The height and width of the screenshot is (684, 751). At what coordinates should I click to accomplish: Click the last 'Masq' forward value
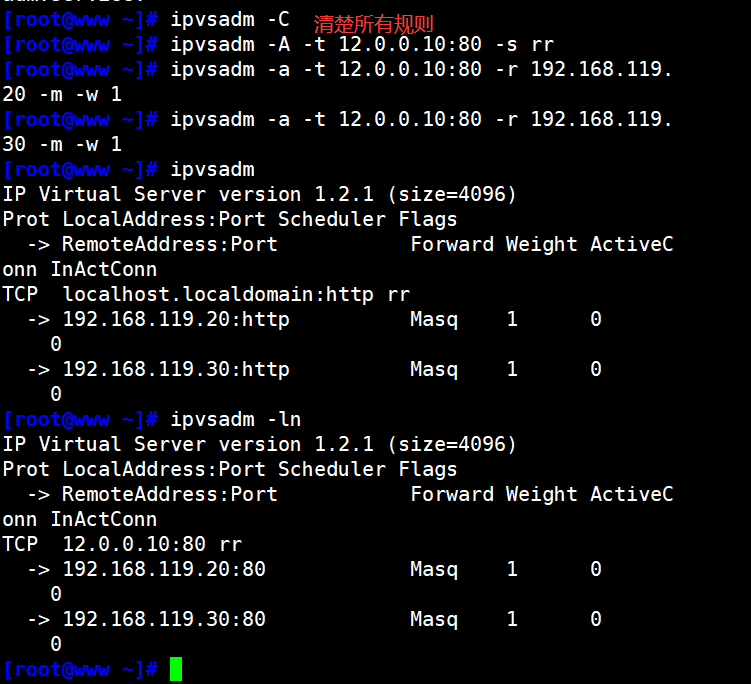(434, 619)
